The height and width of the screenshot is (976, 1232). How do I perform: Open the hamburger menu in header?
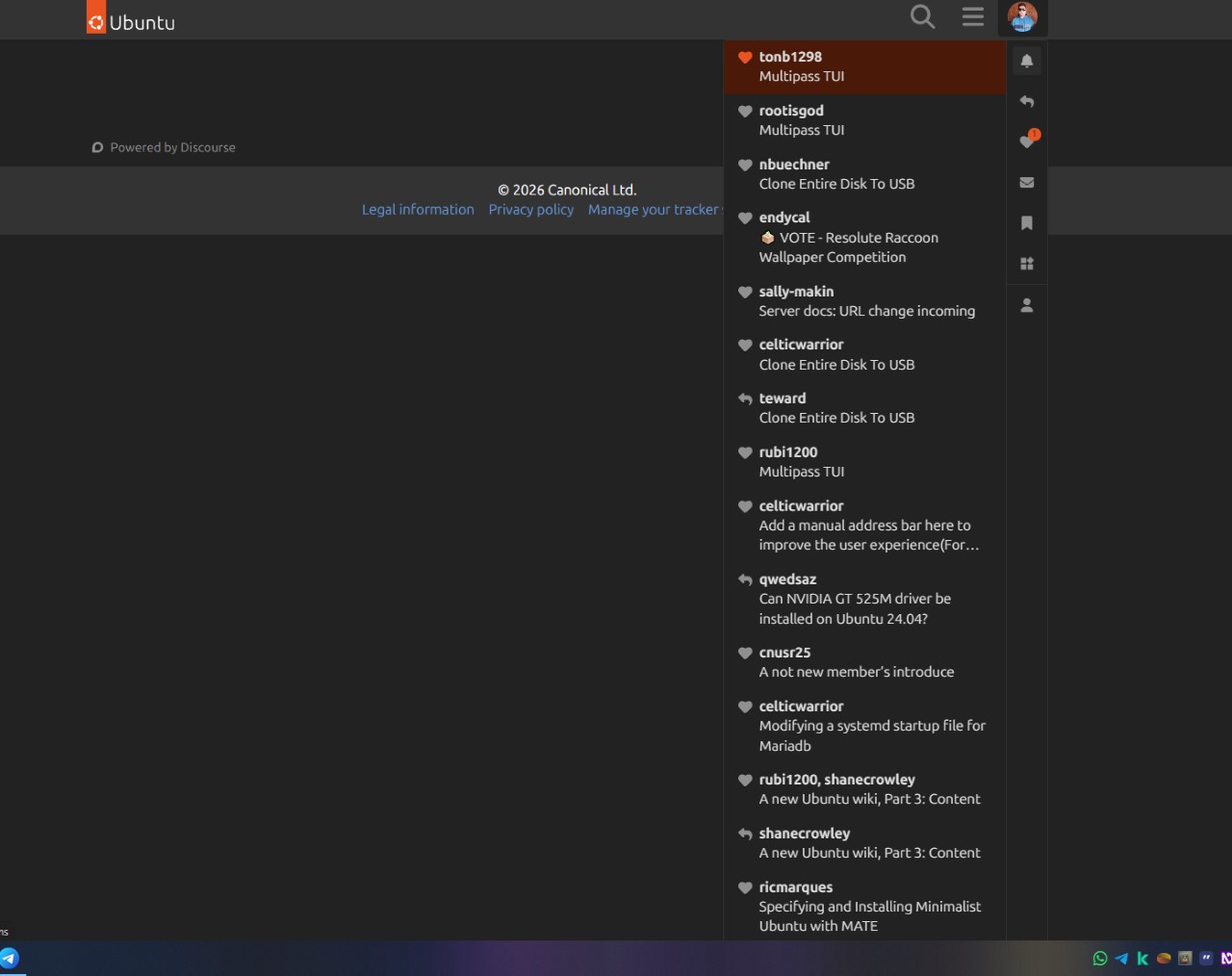click(x=972, y=17)
